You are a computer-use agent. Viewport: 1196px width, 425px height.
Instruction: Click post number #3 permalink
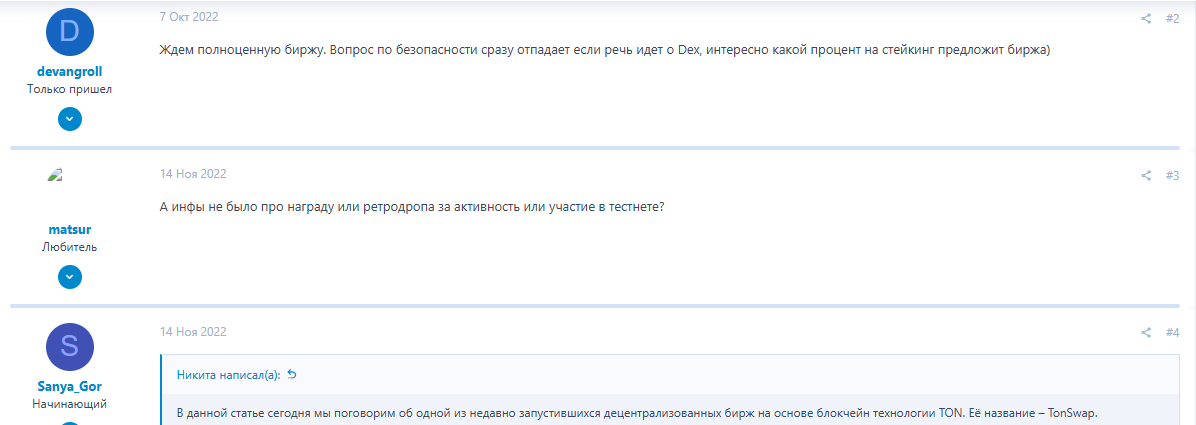(1173, 175)
